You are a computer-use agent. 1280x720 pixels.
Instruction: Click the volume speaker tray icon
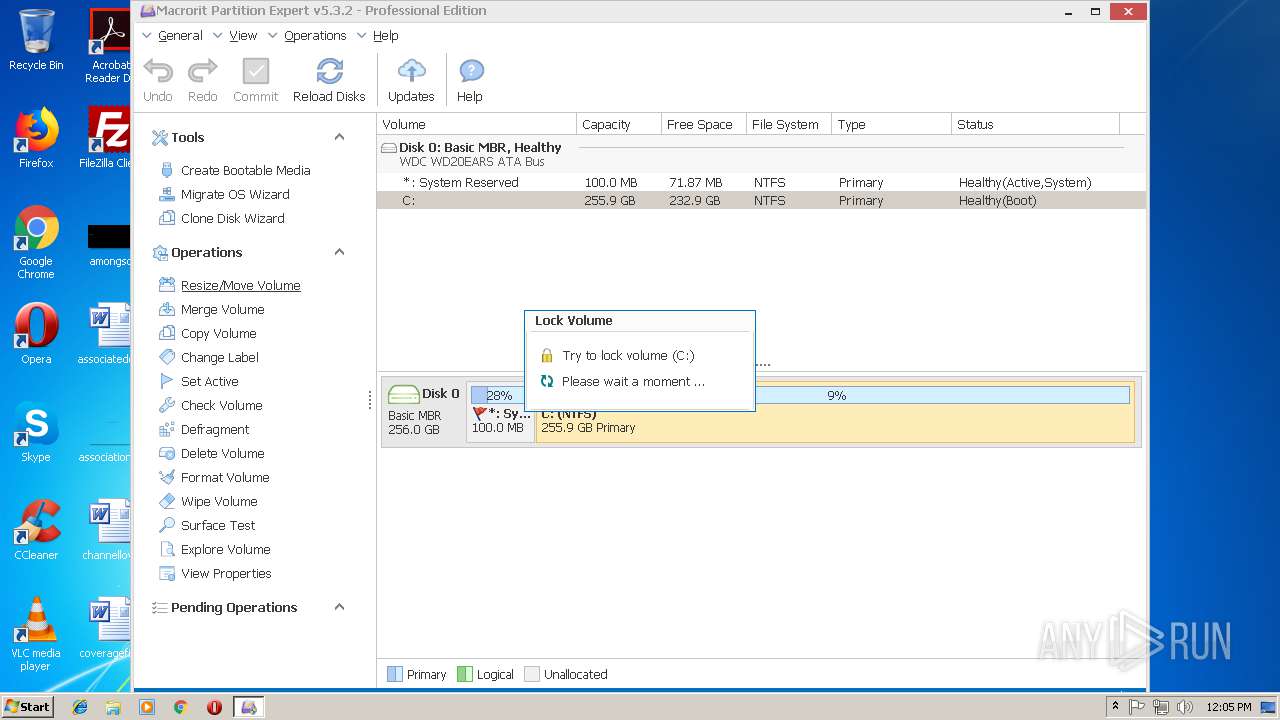point(1185,707)
